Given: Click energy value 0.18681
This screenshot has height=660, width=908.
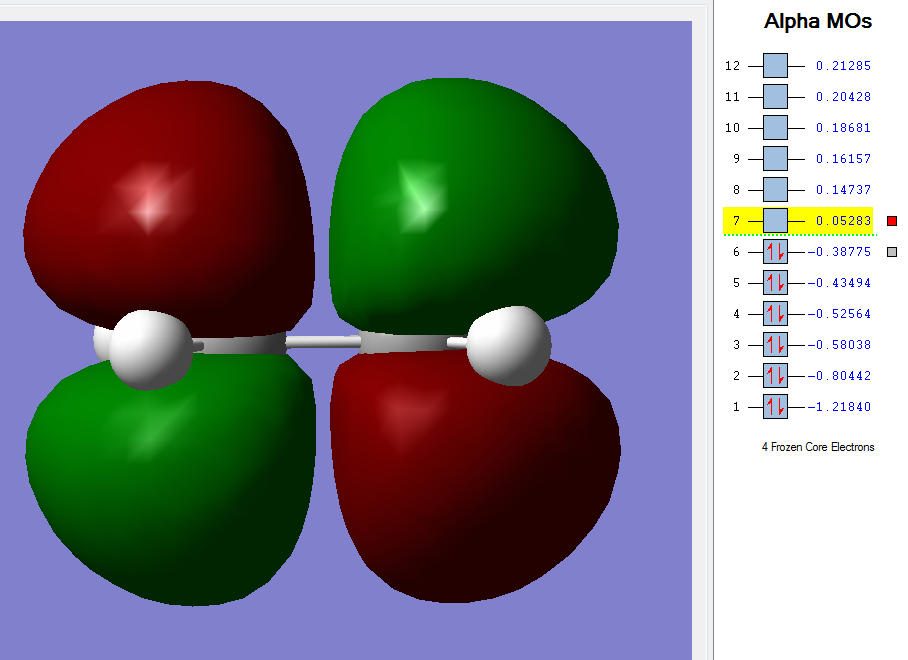Looking at the screenshot, I should pyautogui.click(x=843, y=128).
